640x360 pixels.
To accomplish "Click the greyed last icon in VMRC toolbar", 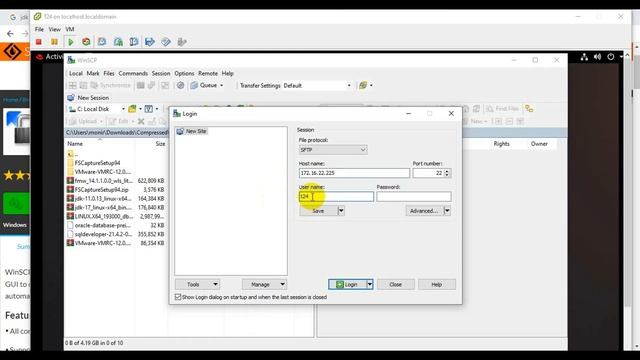I will pyautogui.click(x=182, y=42).
